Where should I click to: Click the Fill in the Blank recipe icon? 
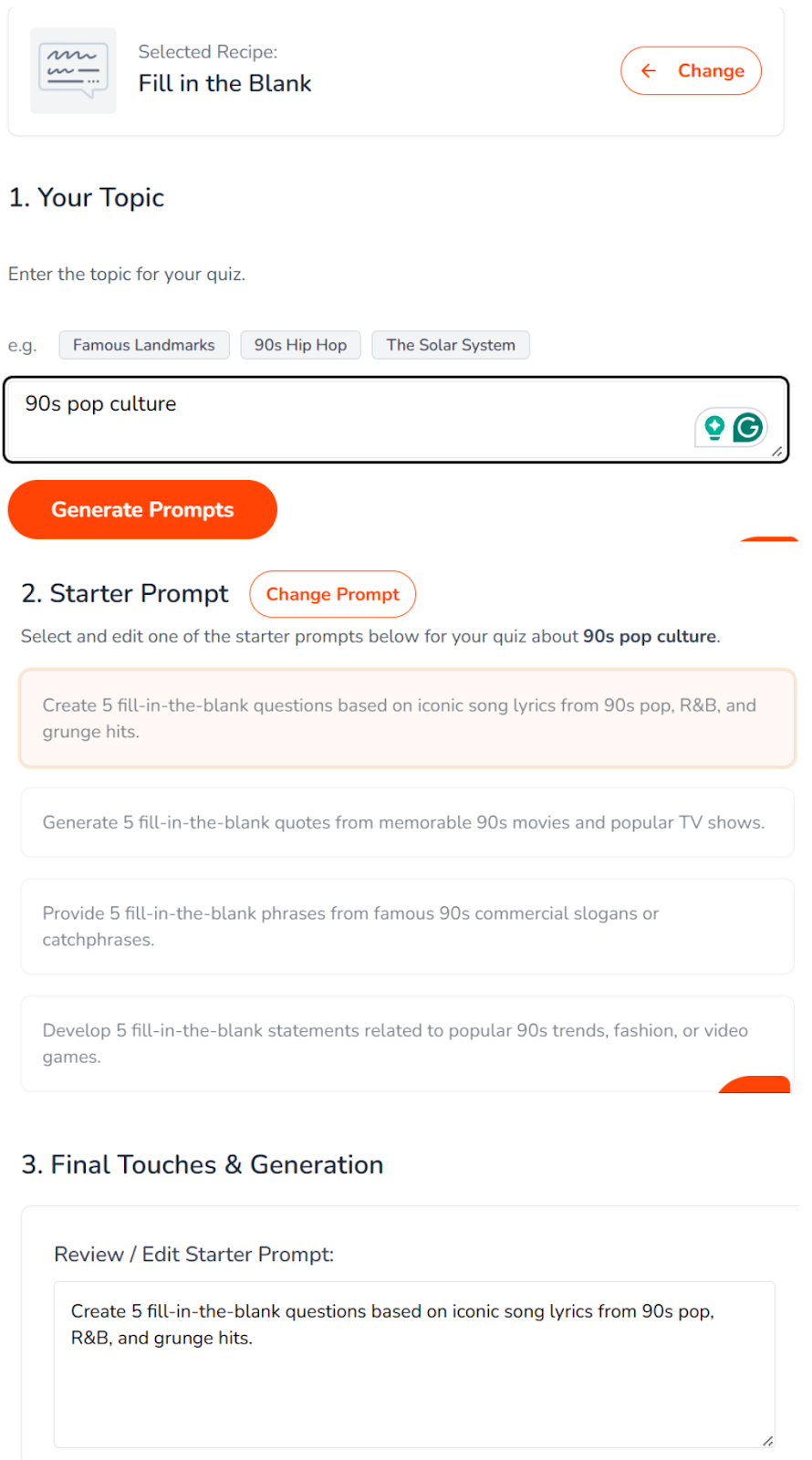pyautogui.click(x=73, y=70)
